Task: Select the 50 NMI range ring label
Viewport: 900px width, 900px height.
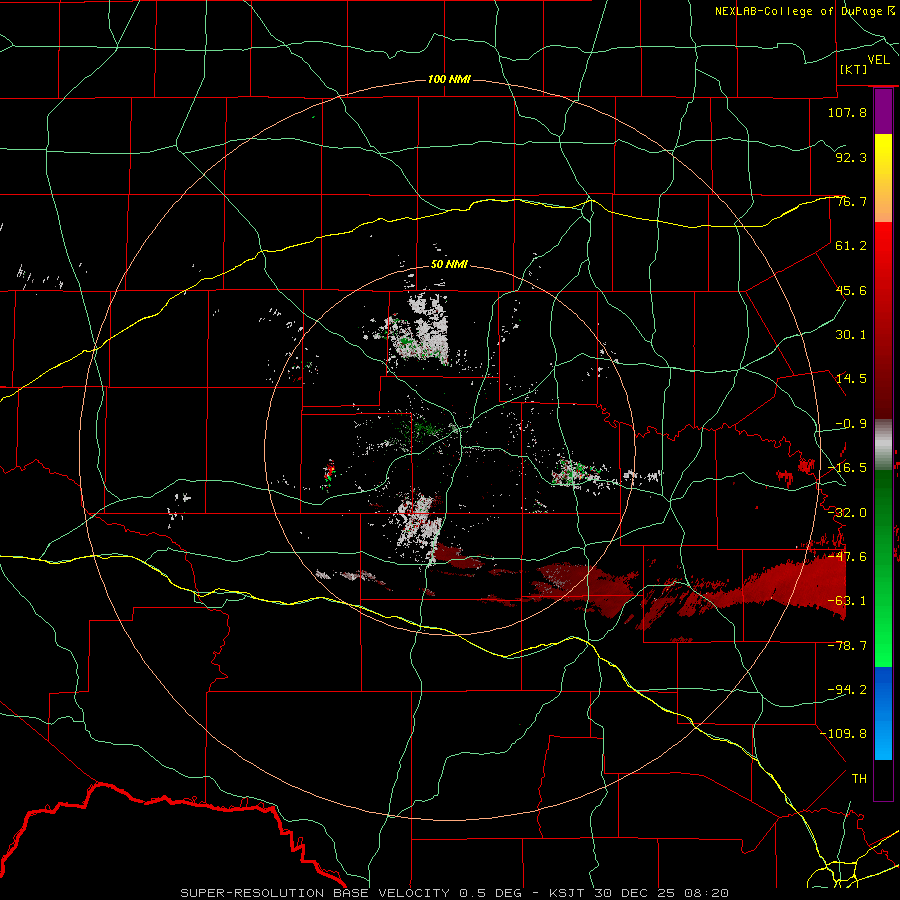Action: tap(449, 265)
